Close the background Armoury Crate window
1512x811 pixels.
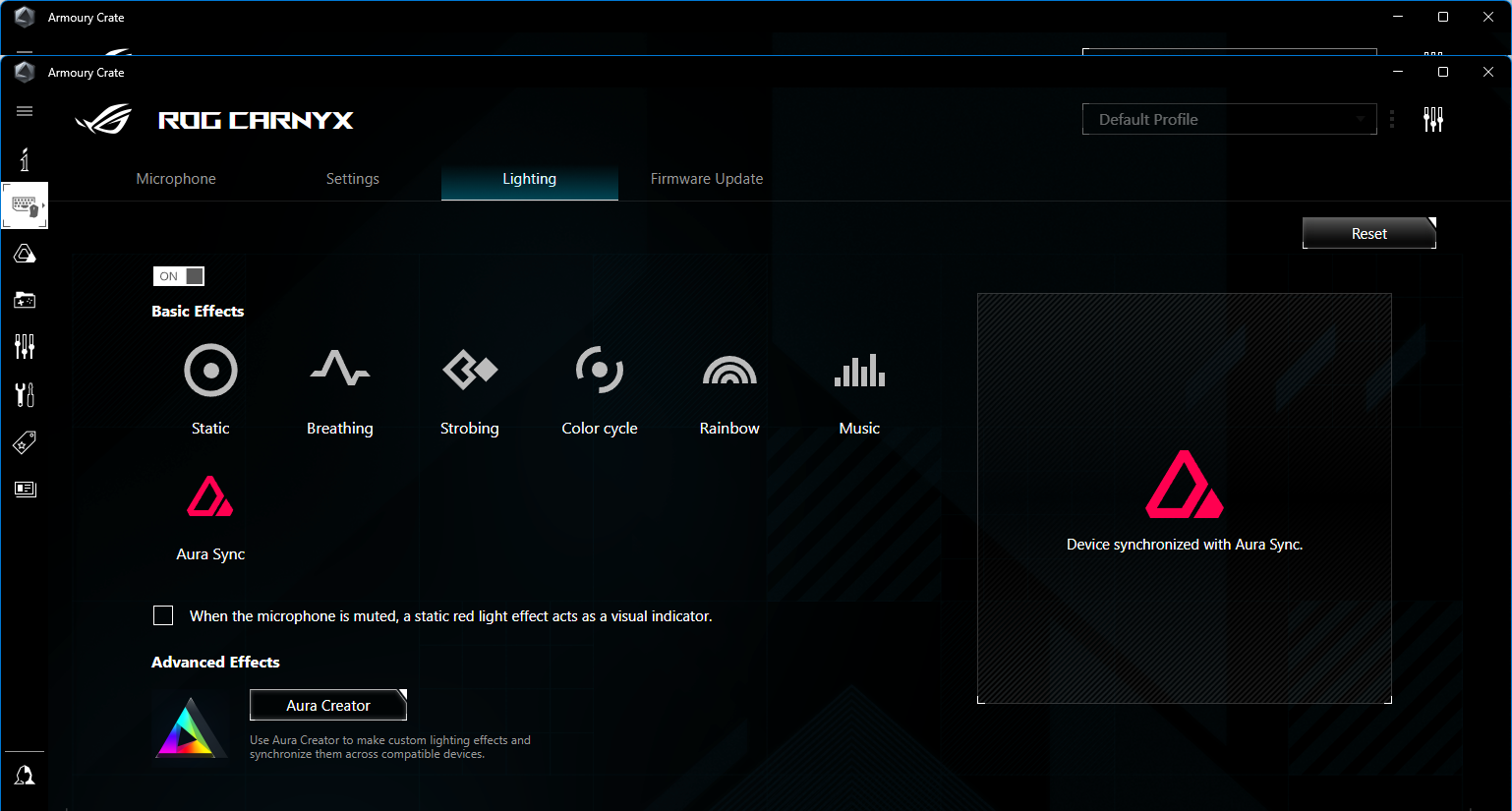point(1488,17)
